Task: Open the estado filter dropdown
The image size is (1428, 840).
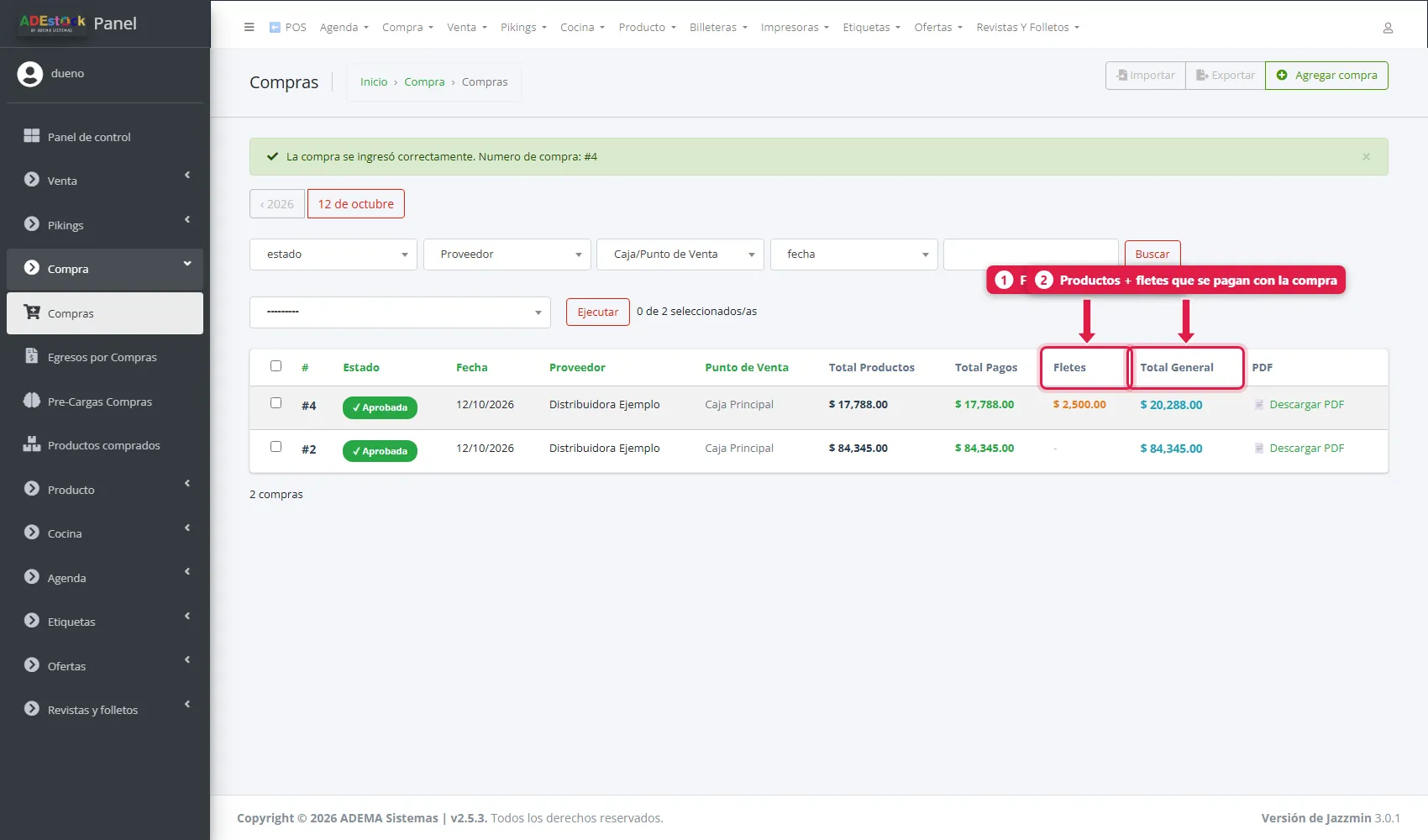Action: (x=333, y=255)
